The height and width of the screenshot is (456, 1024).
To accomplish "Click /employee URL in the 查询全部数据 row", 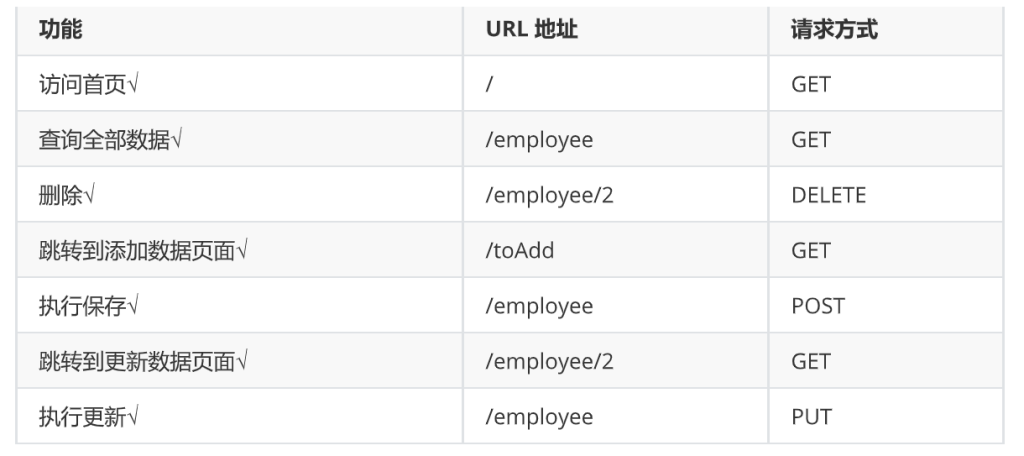I will coord(539,140).
